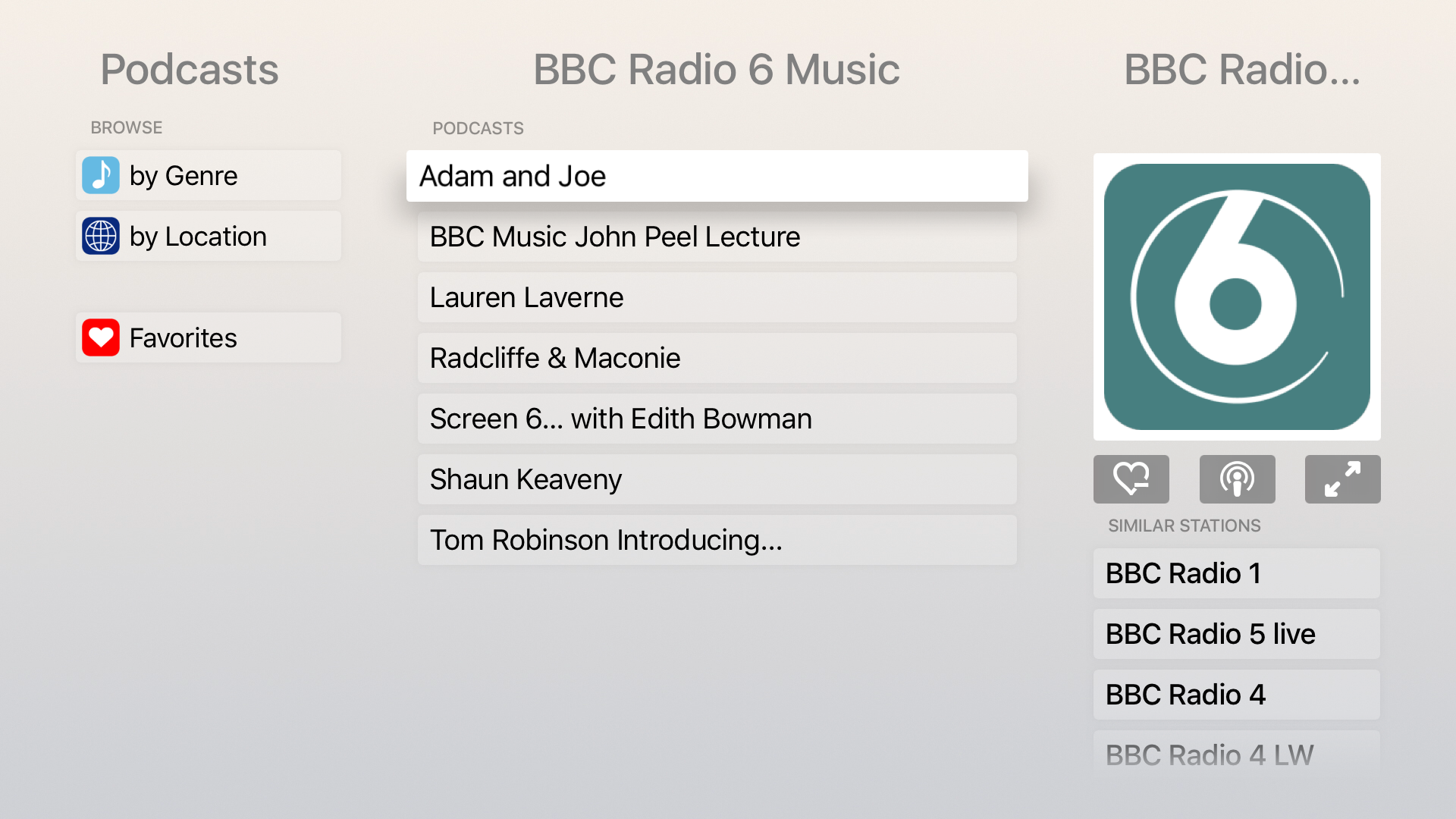Go to similar station BBC Radio 1
This screenshot has width=1456, height=819.
[1237, 573]
